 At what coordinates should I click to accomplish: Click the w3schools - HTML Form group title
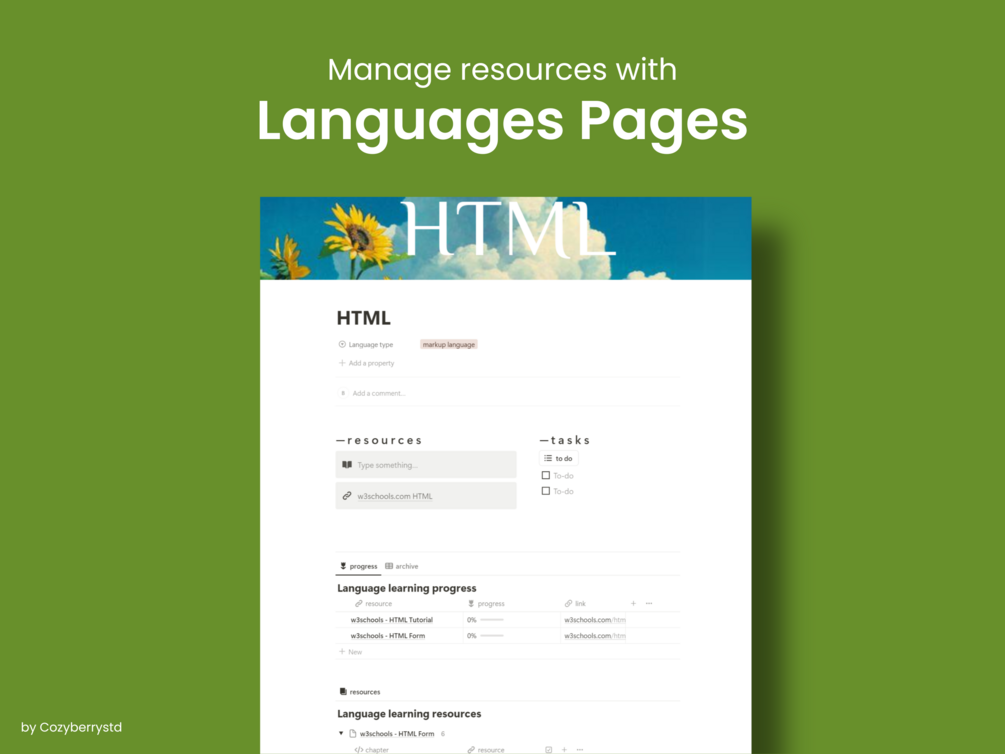point(397,733)
